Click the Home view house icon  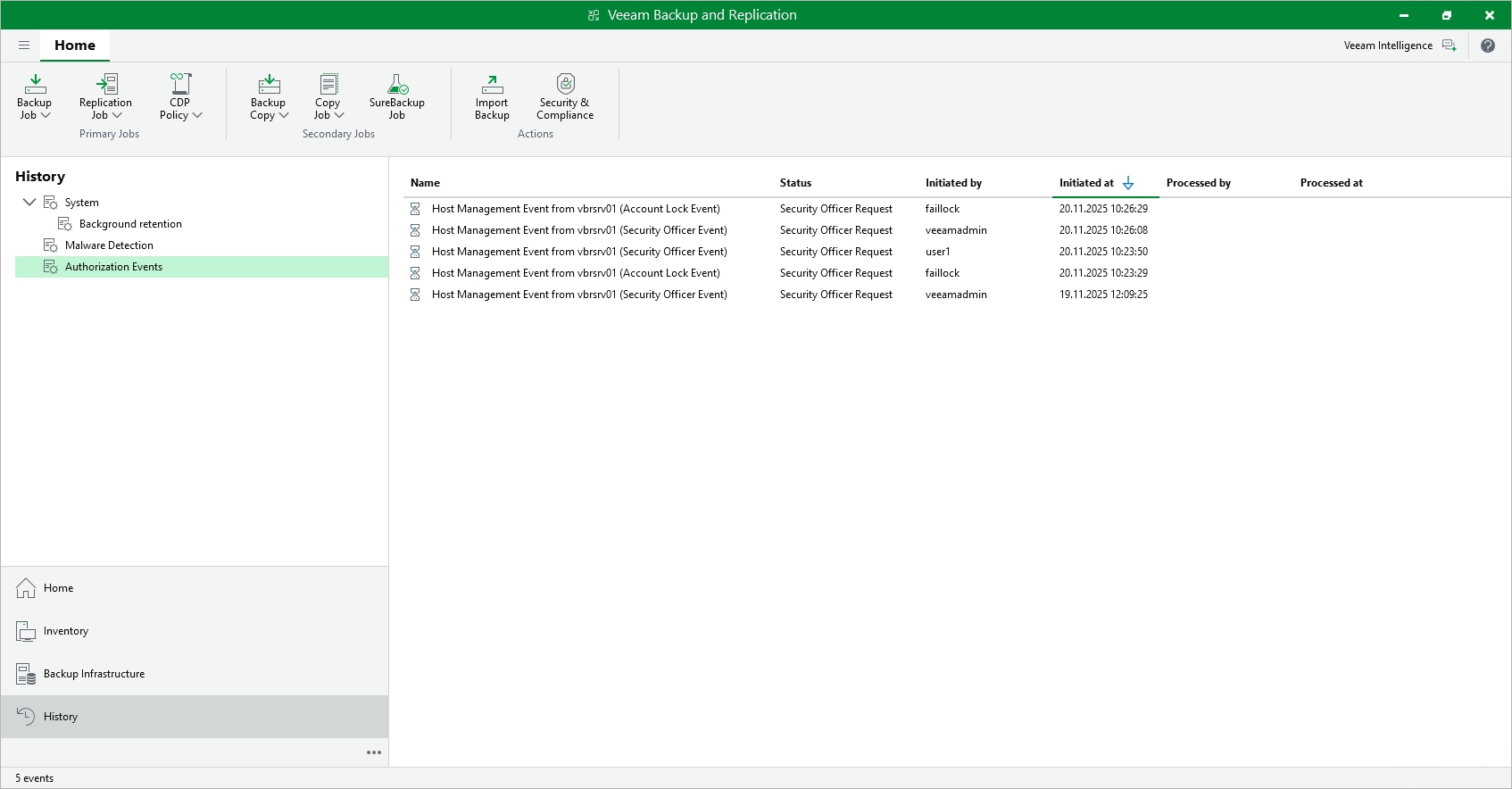[26, 588]
